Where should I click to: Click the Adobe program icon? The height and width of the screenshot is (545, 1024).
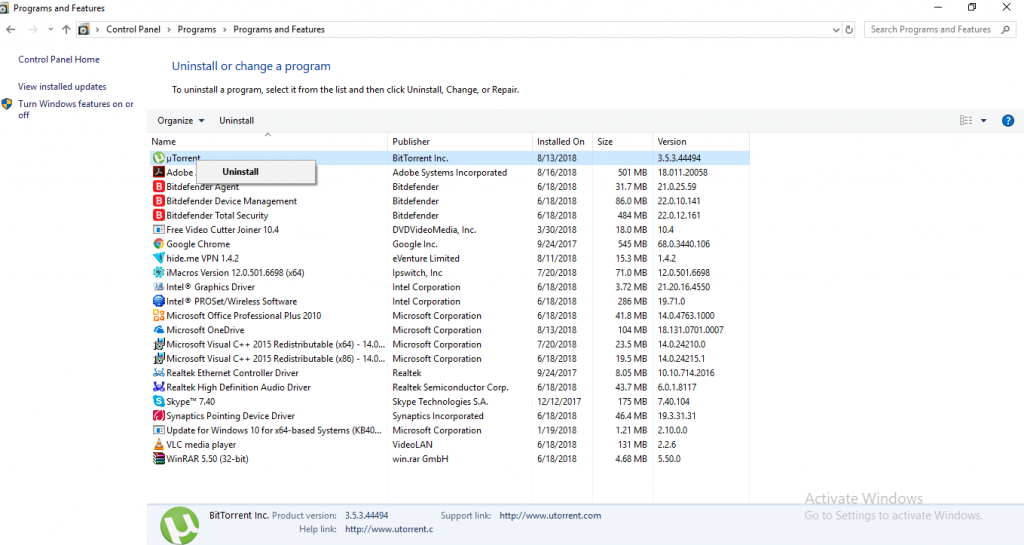pos(158,172)
